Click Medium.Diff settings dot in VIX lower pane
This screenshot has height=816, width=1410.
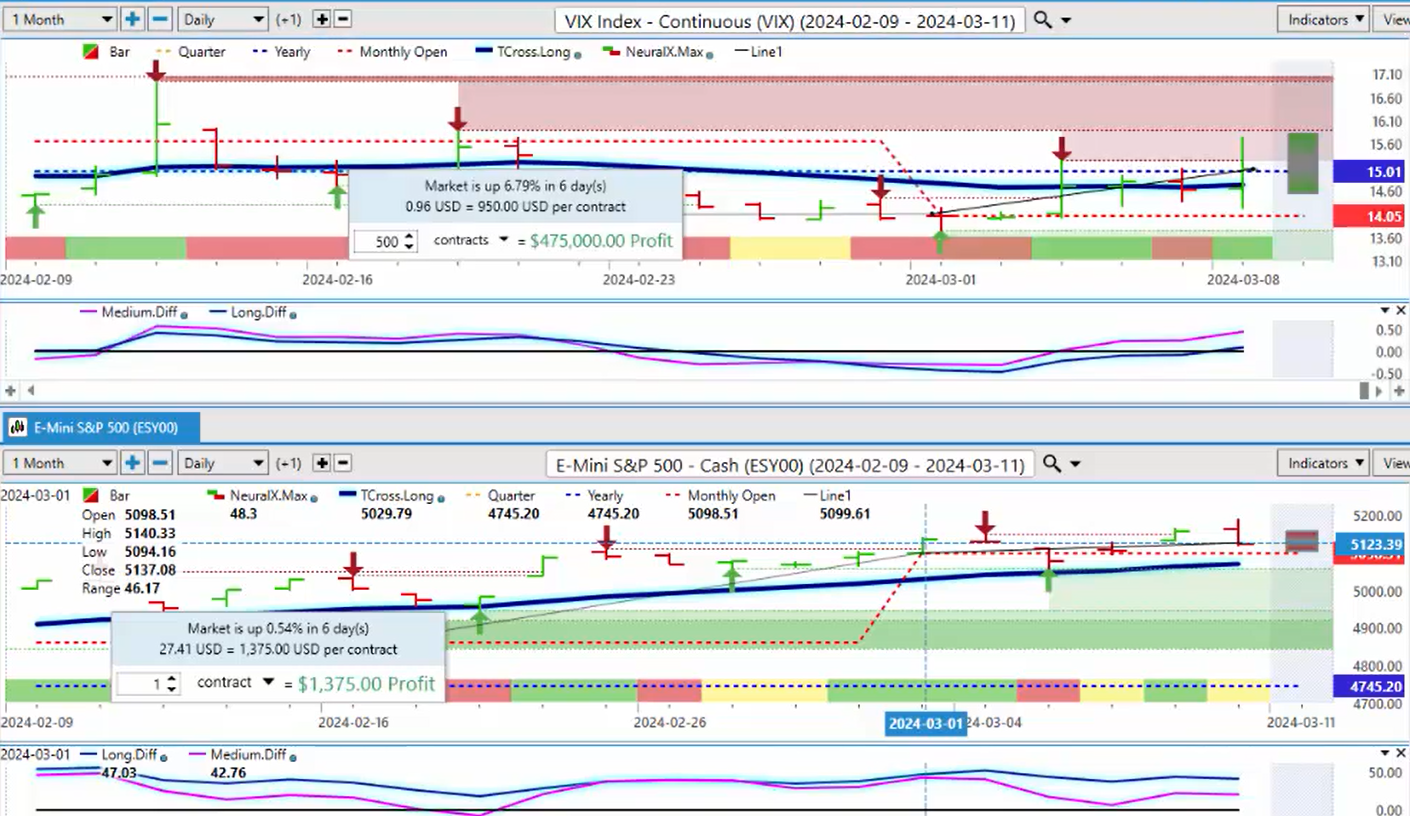coord(184,315)
